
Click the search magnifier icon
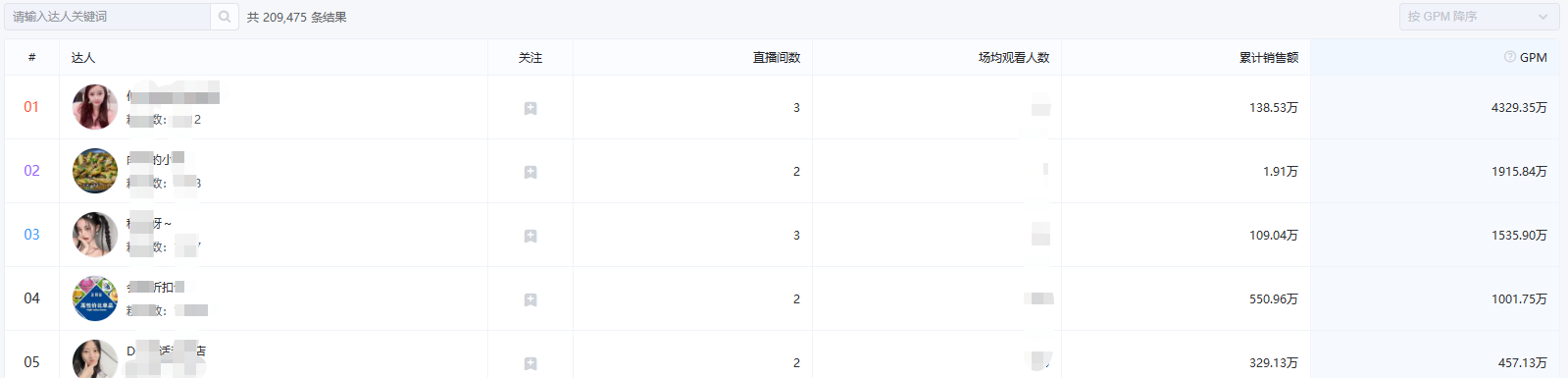pos(225,17)
